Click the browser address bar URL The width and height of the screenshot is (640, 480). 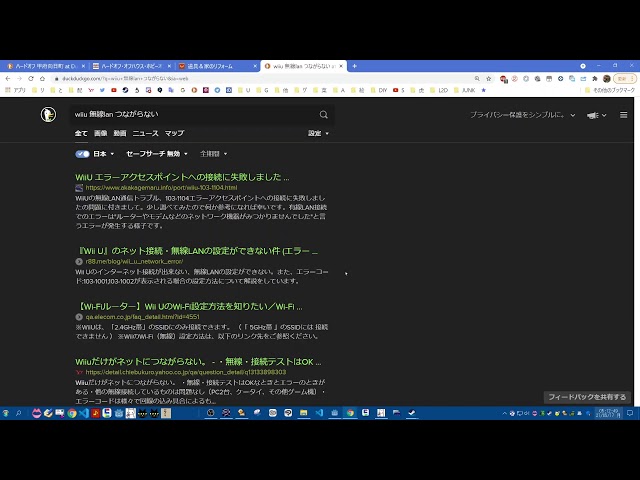click(x=125, y=78)
